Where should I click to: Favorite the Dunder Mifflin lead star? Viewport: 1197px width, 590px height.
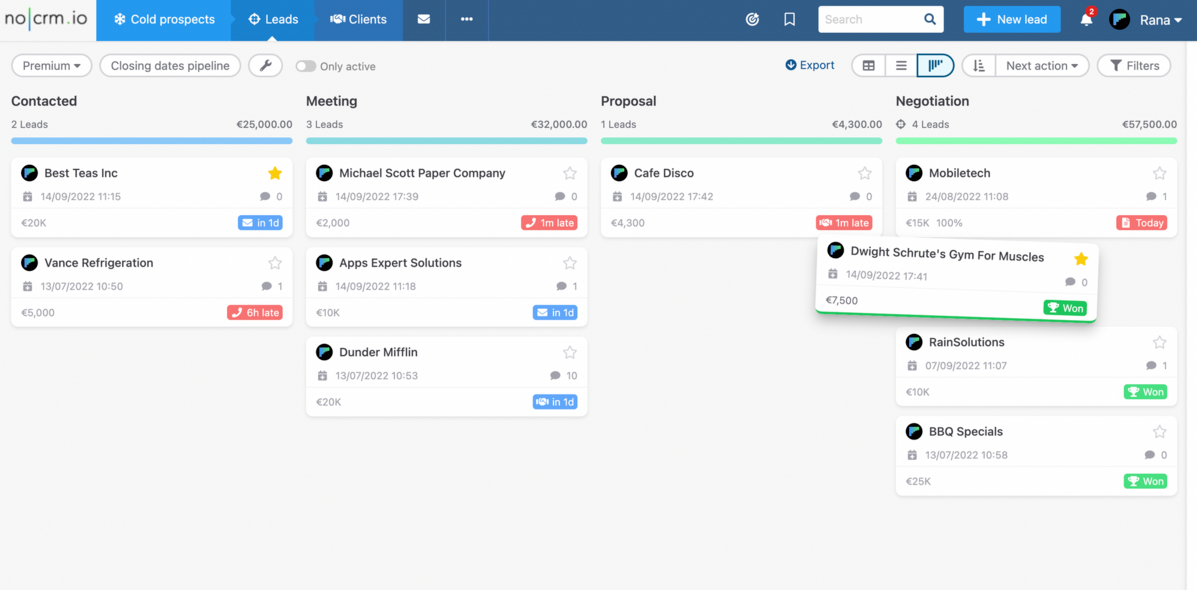click(x=569, y=351)
